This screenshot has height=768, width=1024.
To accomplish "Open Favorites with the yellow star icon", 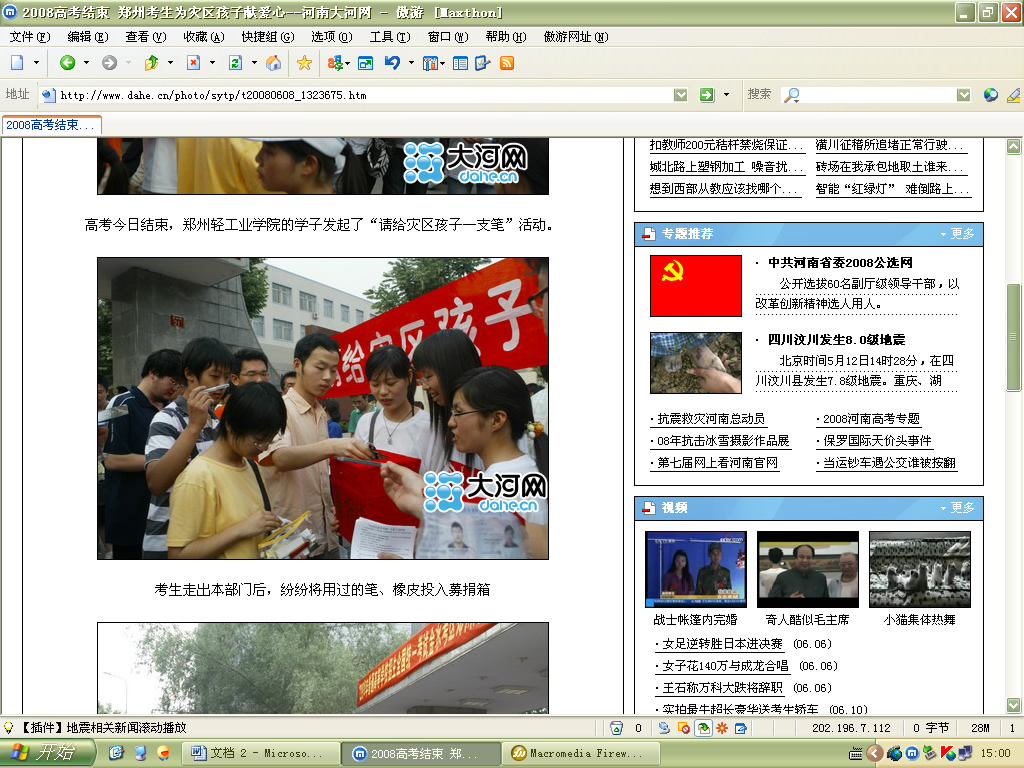I will tap(304, 63).
